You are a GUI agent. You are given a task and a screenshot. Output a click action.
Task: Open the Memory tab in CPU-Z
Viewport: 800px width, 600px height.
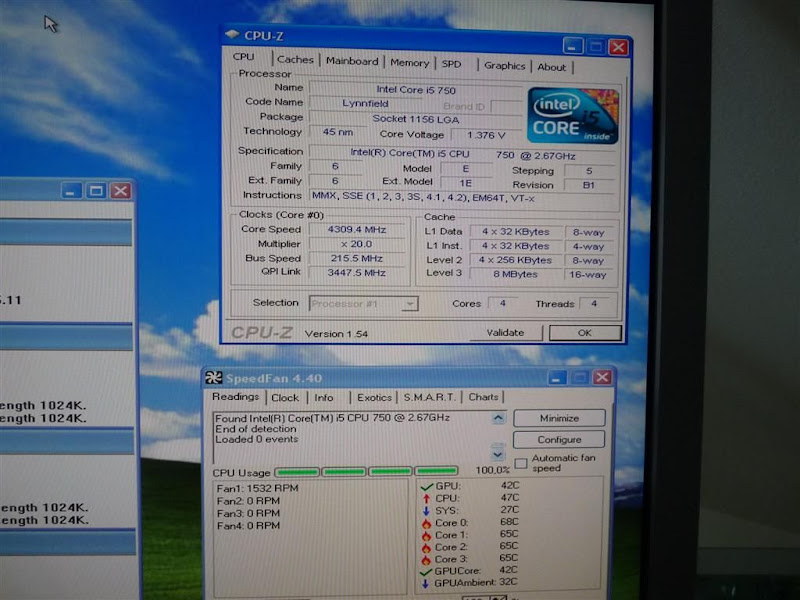(410, 63)
